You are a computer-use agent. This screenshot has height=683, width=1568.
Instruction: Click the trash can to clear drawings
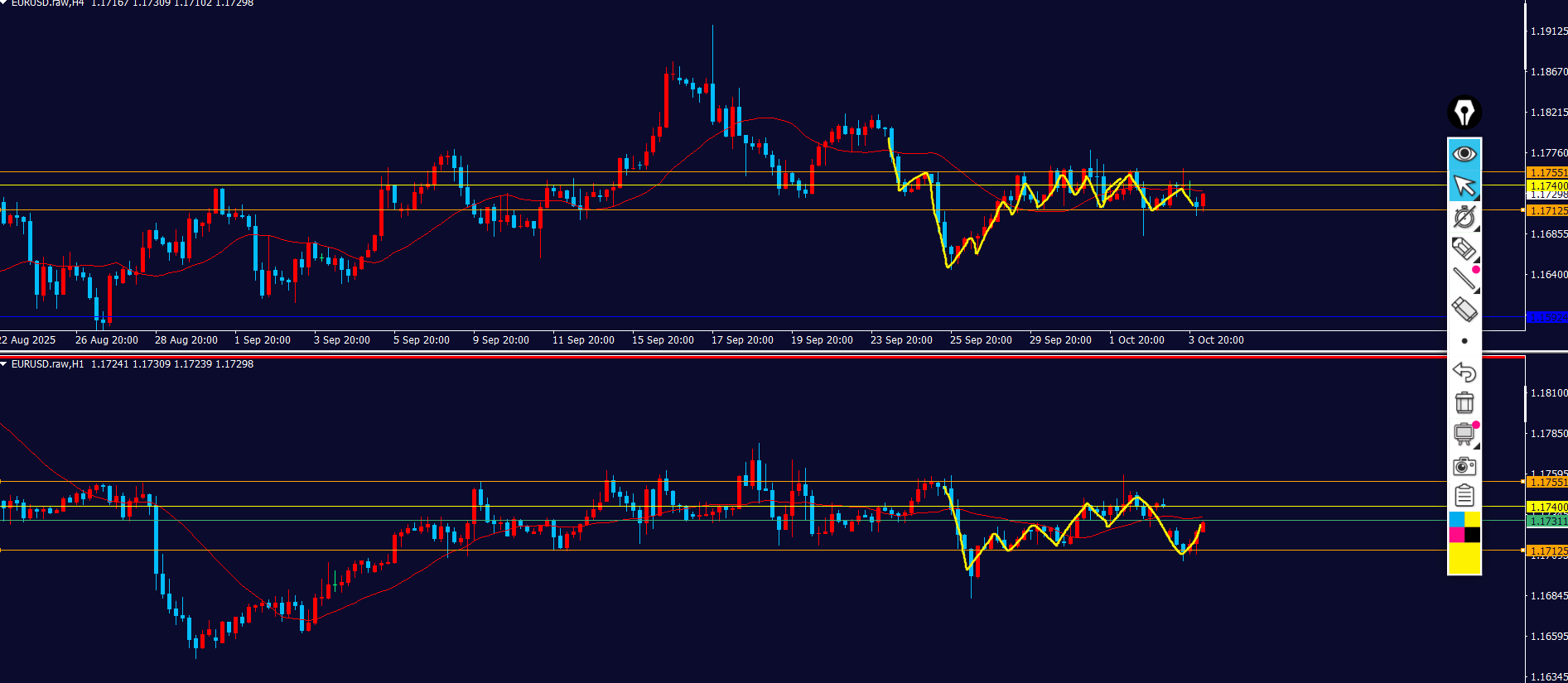1464,403
